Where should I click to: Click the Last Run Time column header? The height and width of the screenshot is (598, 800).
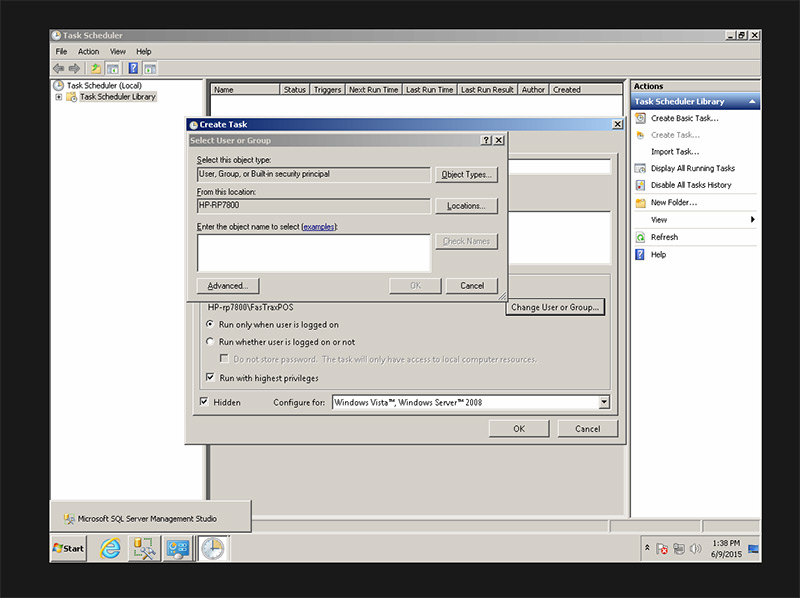pyautogui.click(x=430, y=90)
